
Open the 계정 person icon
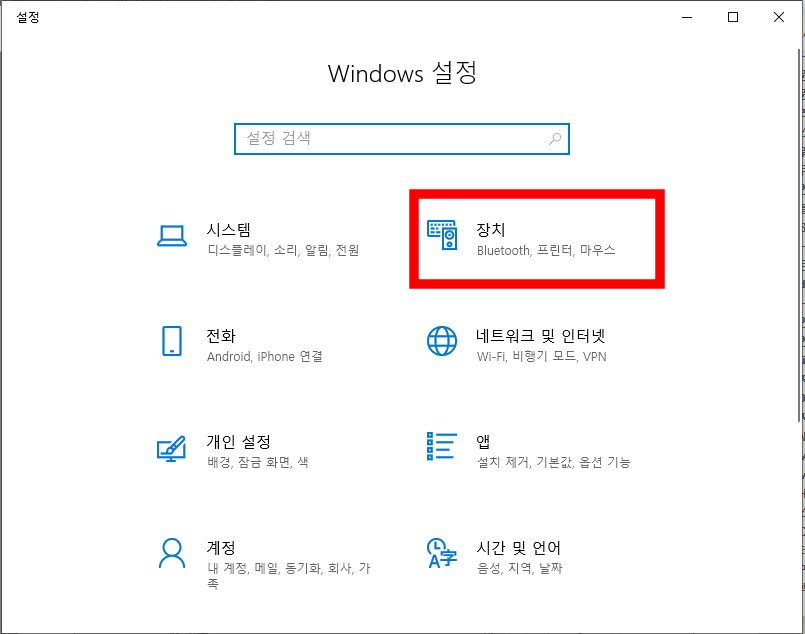coord(171,553)
